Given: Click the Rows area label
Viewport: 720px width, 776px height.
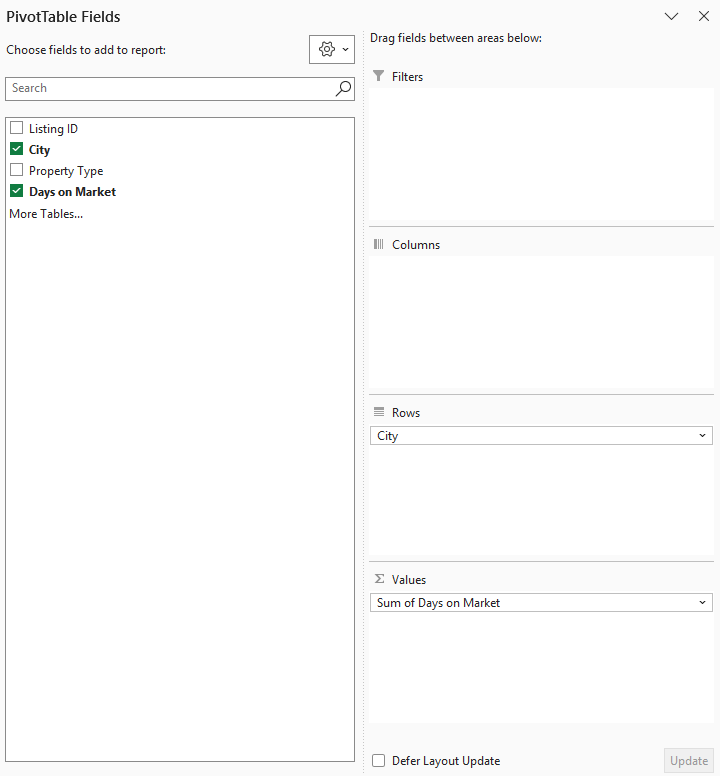Looking at the screenshot, I should pos(406,412).
